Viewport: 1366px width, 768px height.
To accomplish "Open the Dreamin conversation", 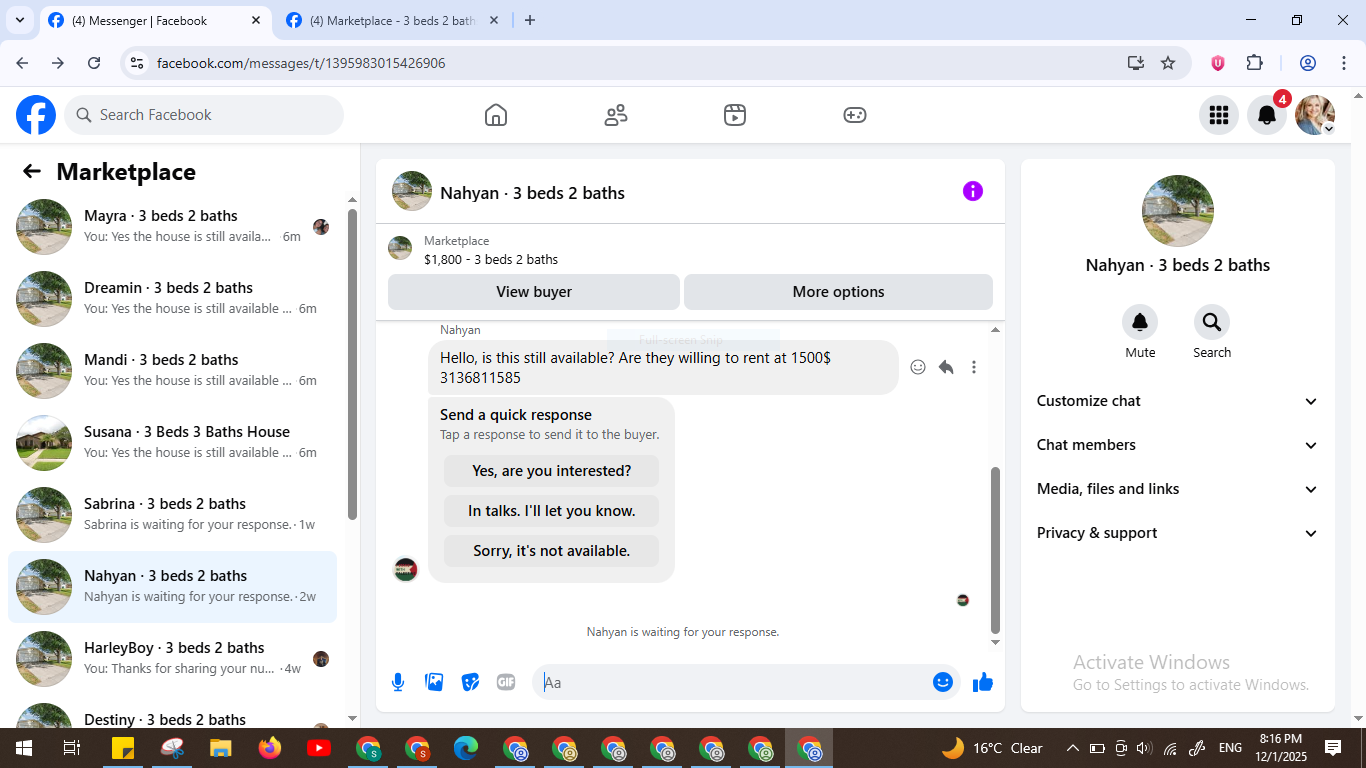I will [x=172, y=298].
